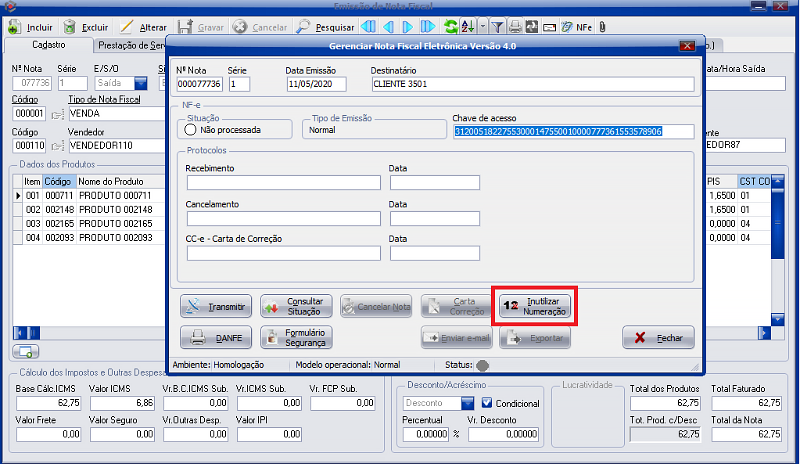Click the printer icon in top toolbar
Screen dimensions: 800x464
click(515, 27)
